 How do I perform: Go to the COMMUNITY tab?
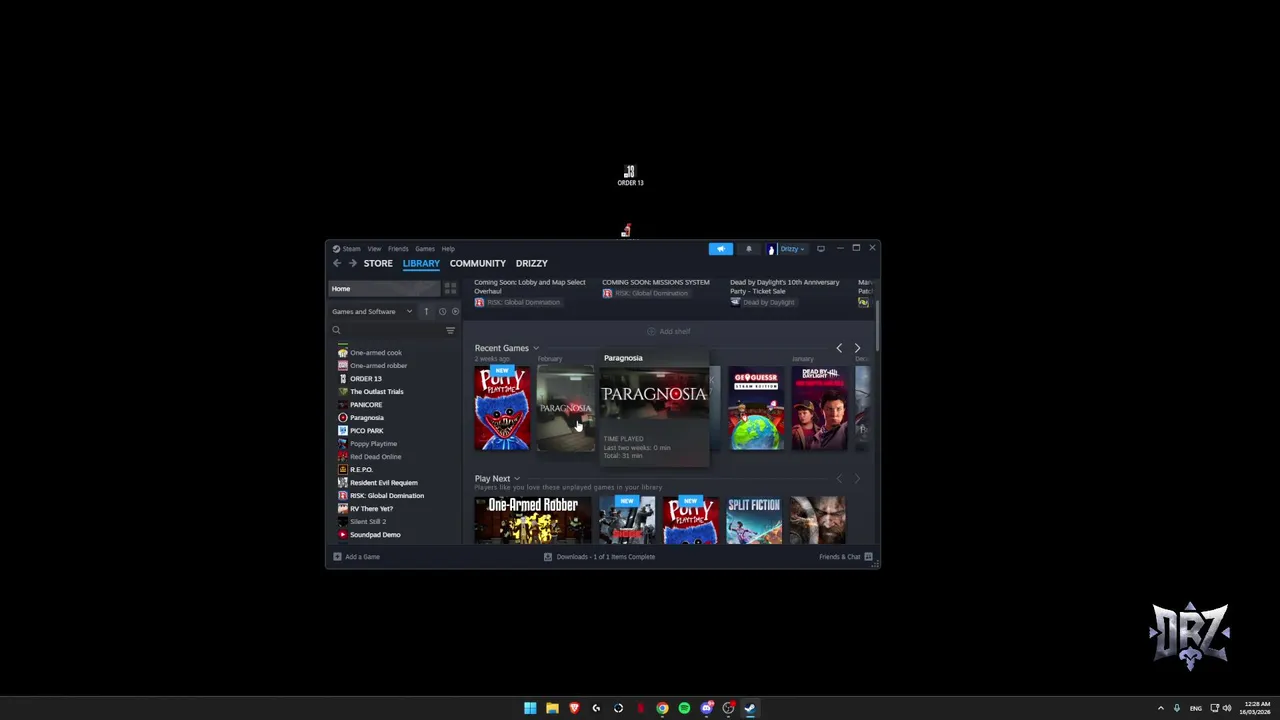478,263
